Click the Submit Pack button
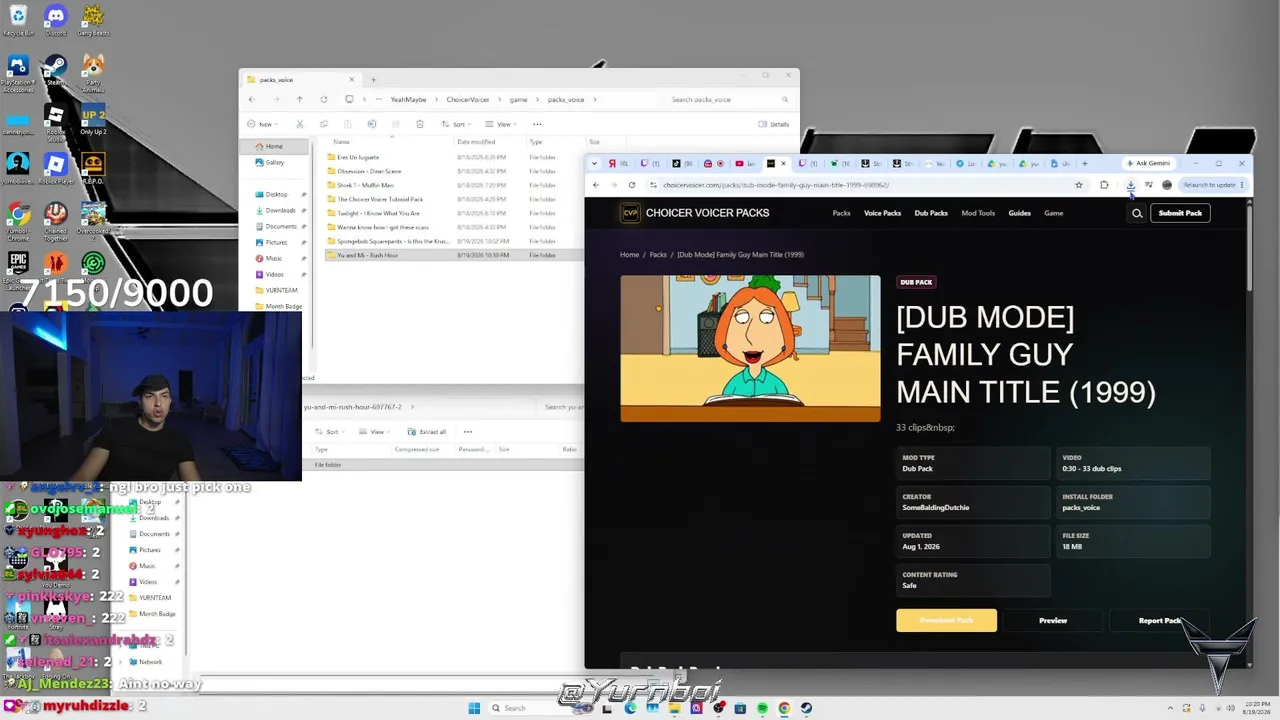The width and height of the screenshot is (1280, 720). (x=1180, y=213)
